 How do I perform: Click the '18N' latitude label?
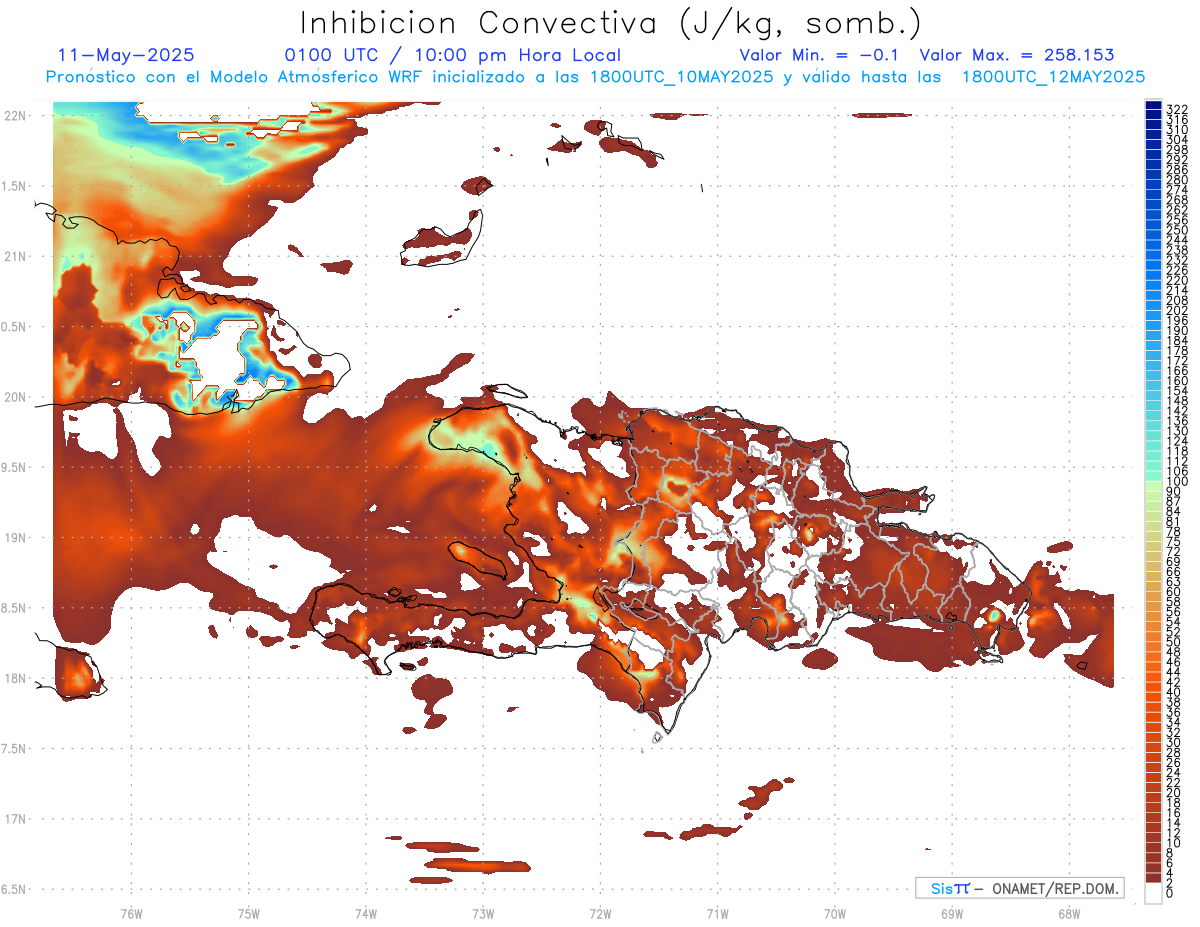click(14, 678)
